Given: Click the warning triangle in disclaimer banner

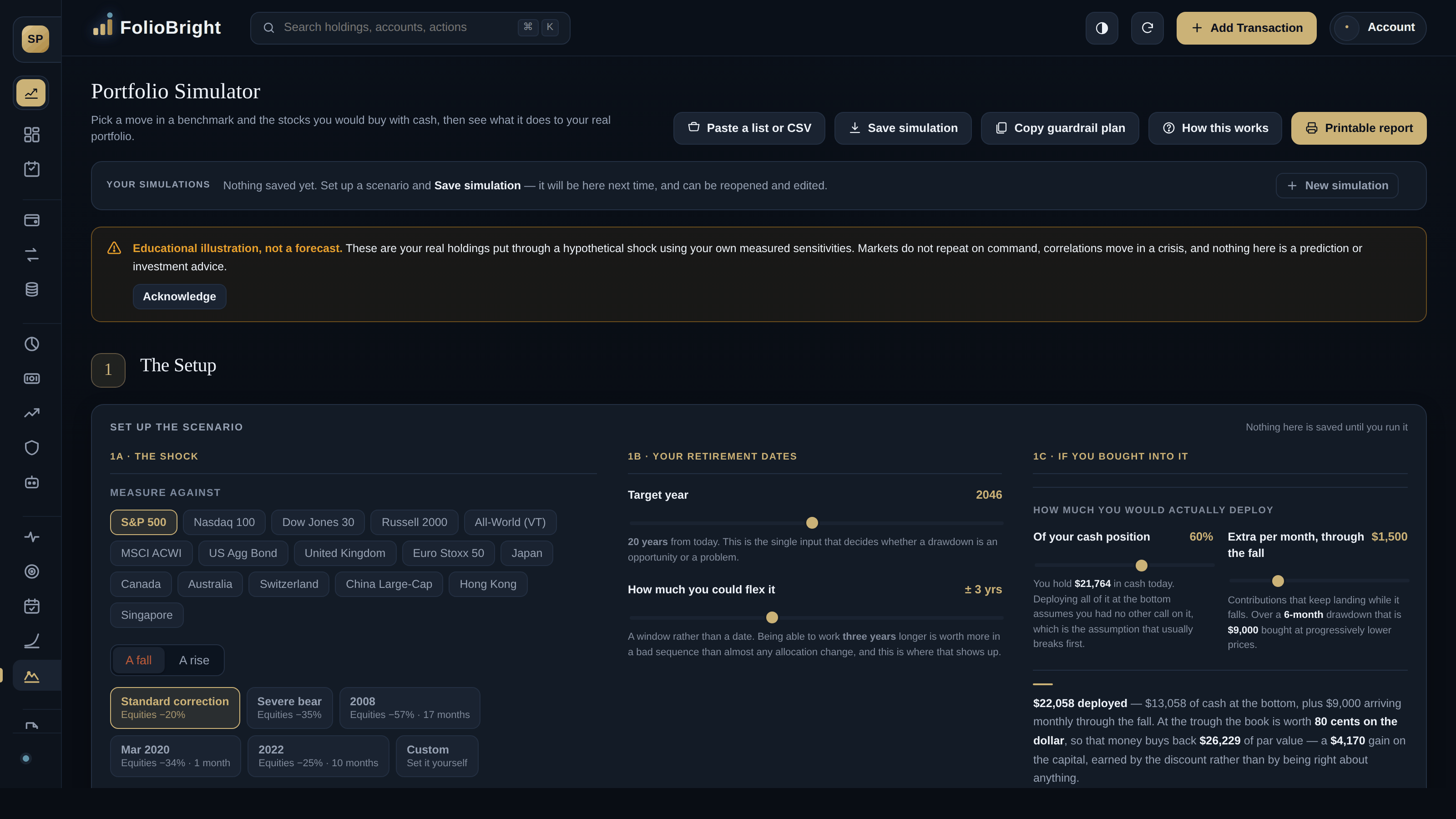Looking at the screenshot, I should click(114, 248).
